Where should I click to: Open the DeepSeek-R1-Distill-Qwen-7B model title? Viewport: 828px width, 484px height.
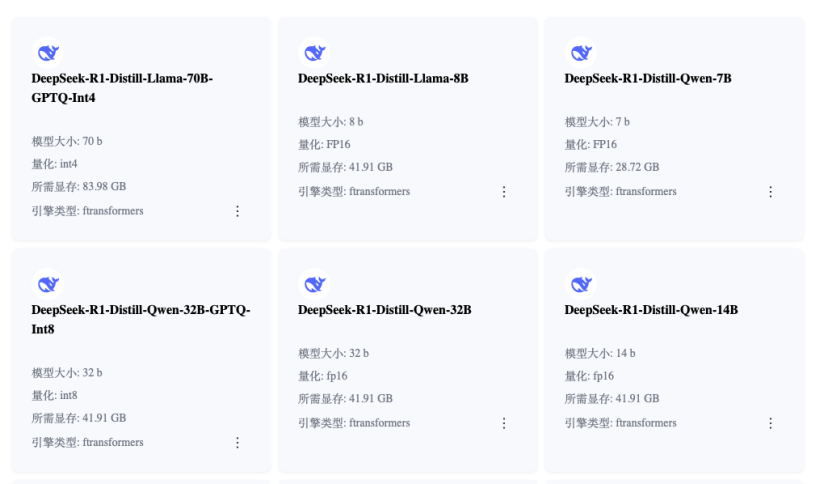point(648,78)
